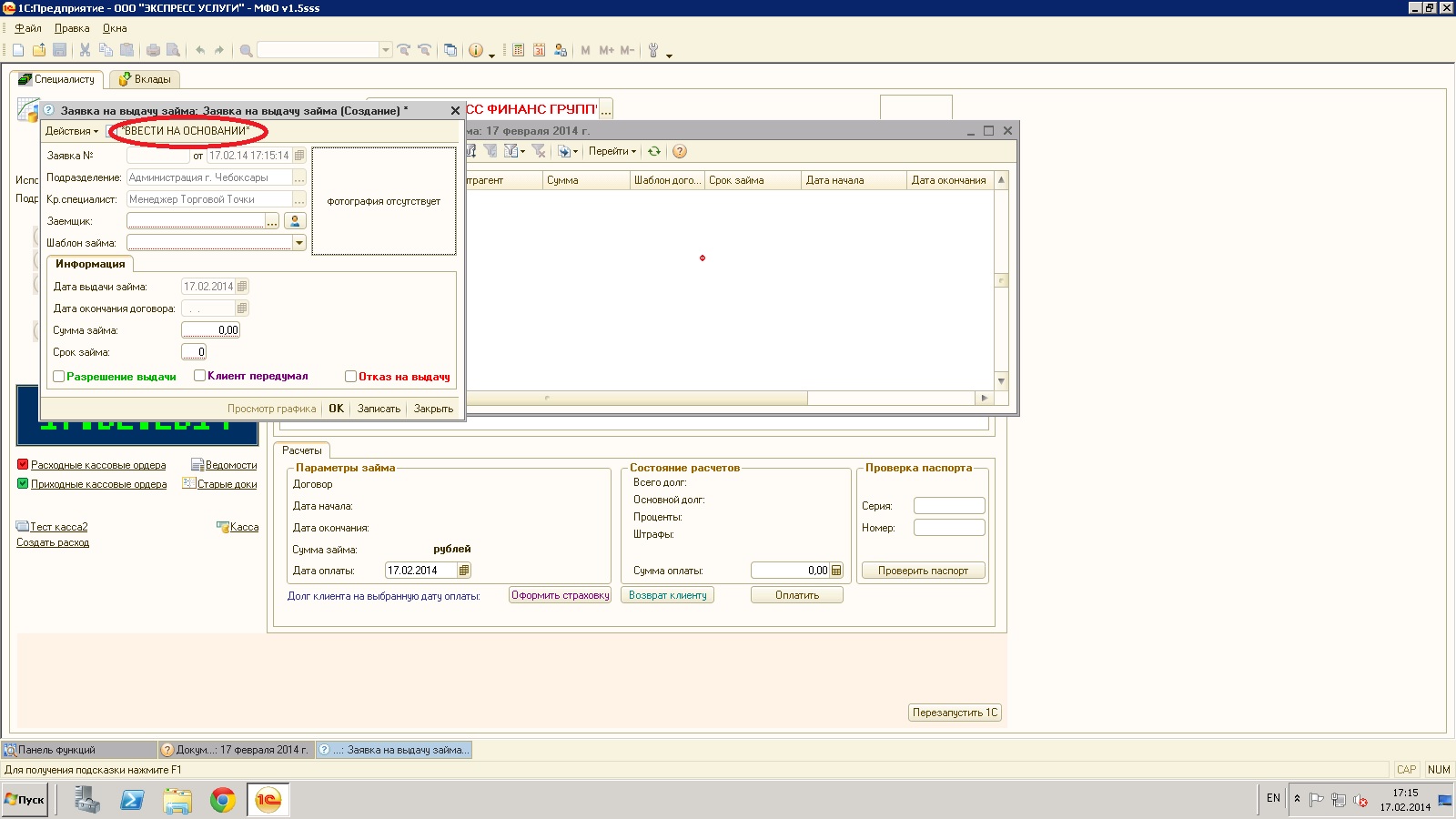Viewport: 1456px width, 819px height.
Task: Open the Действия dropdown in loan request form
Action: pyautogui.click(x=72, y=131)
